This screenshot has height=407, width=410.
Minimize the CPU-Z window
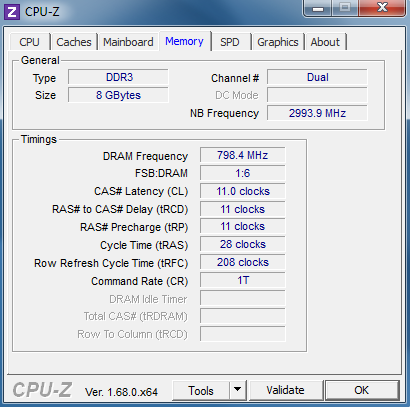click(318, 8)
